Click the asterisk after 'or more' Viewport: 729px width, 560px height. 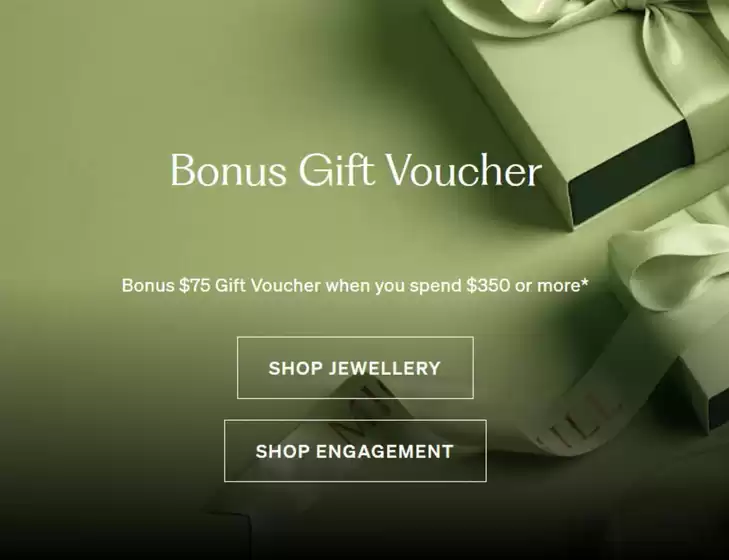pyautogui.click(x=584, y=282)
